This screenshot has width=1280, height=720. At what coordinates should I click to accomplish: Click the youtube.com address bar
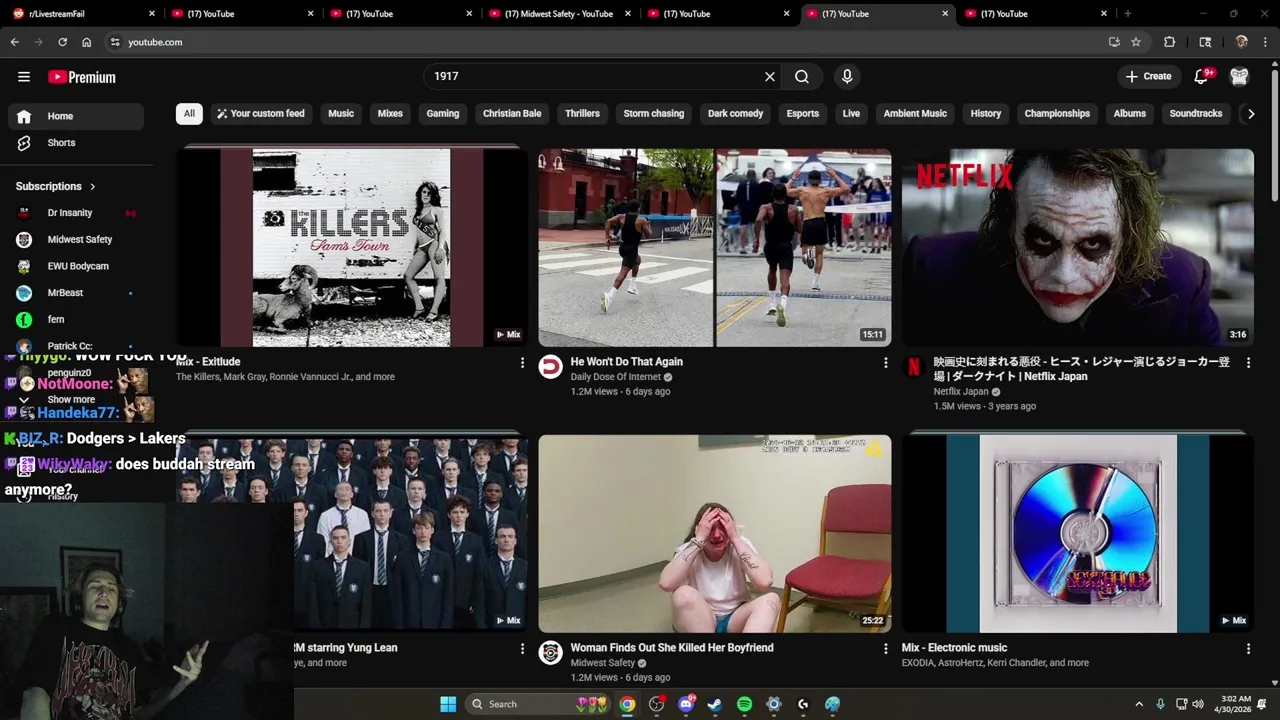(x=600, y=42)
